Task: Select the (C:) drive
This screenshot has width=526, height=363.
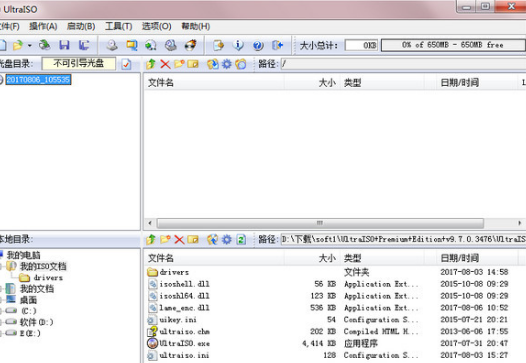Action: click(x=29, y=311)
